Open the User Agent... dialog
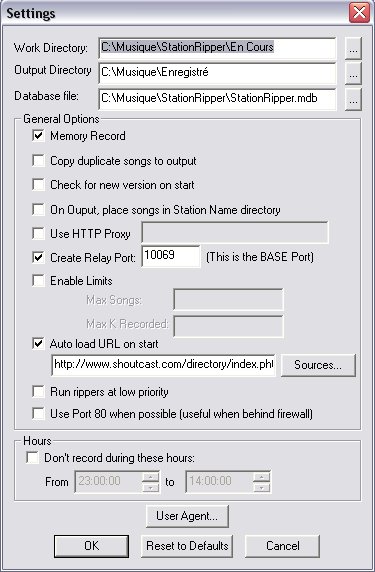 pyautogui.click(x=187, y=516)
